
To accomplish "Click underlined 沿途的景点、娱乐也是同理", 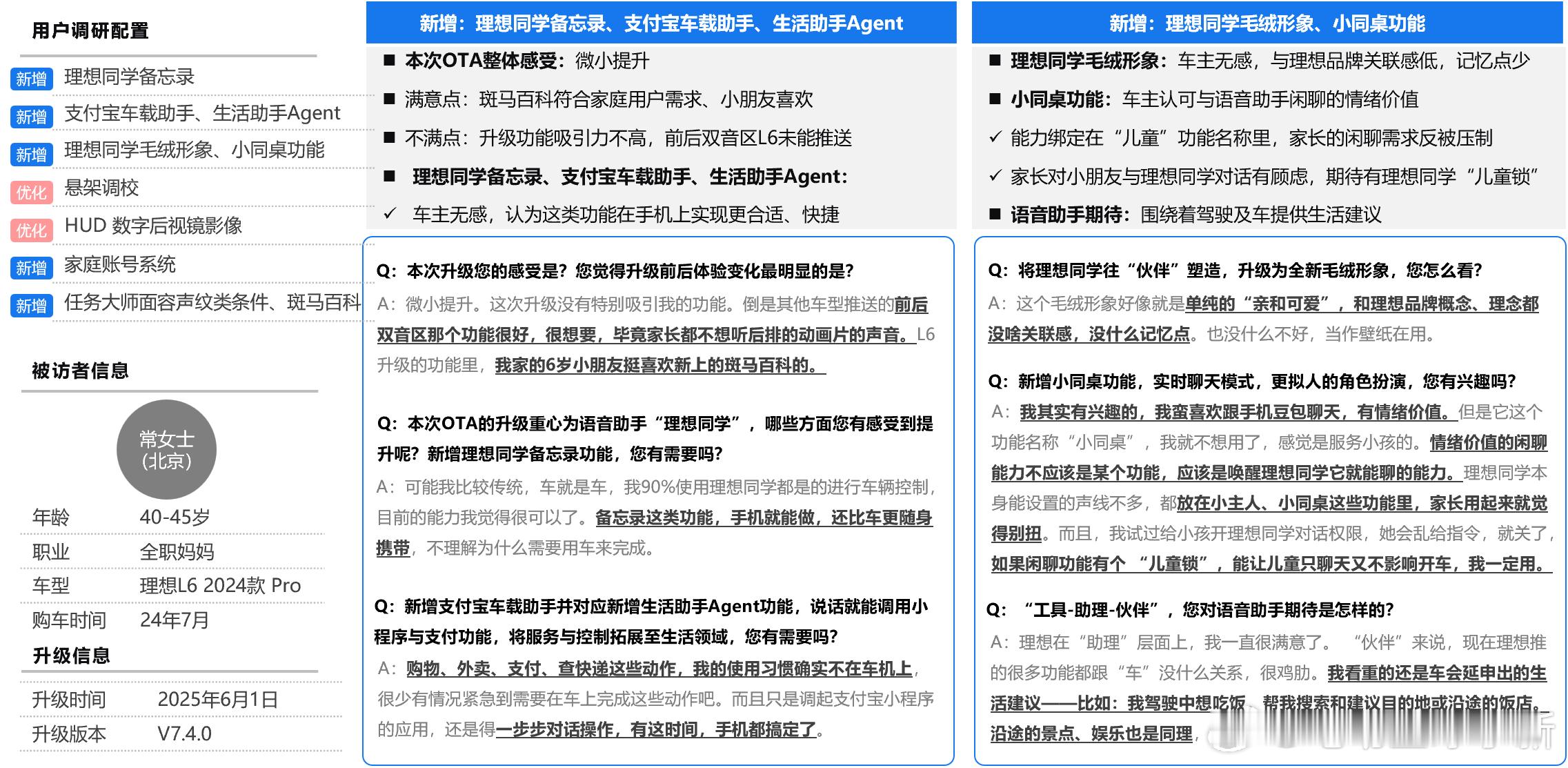I will (x=1092, y=733).
